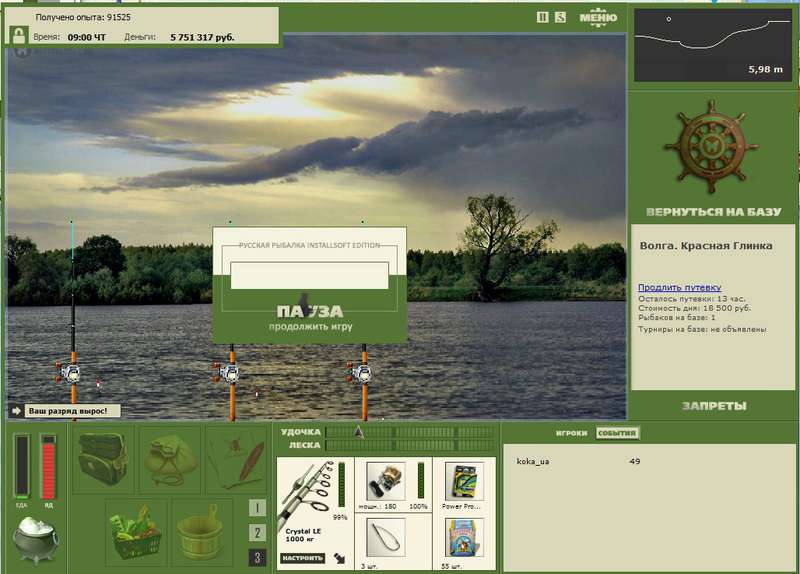Viewport: 800px width, 574px height.
Task: Click the reel on the middle rod
Action: pyautogui.click(x=228, y=372)
